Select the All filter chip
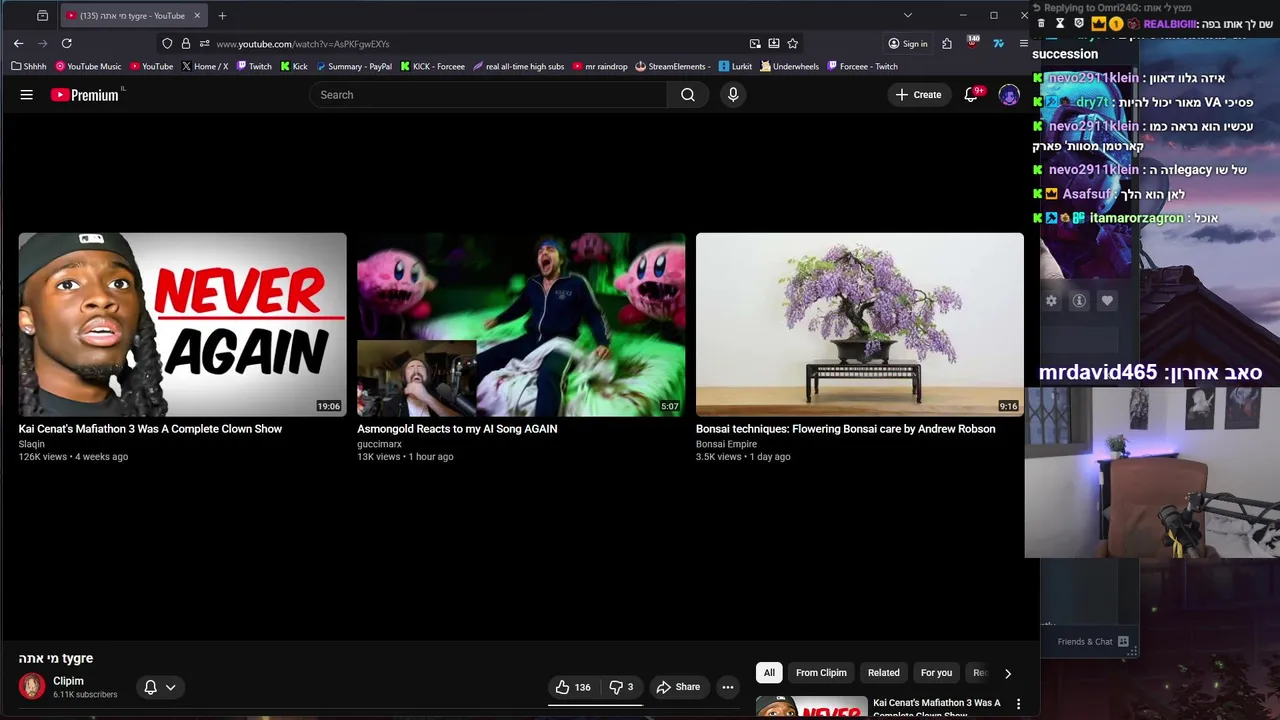 [769, 673]
